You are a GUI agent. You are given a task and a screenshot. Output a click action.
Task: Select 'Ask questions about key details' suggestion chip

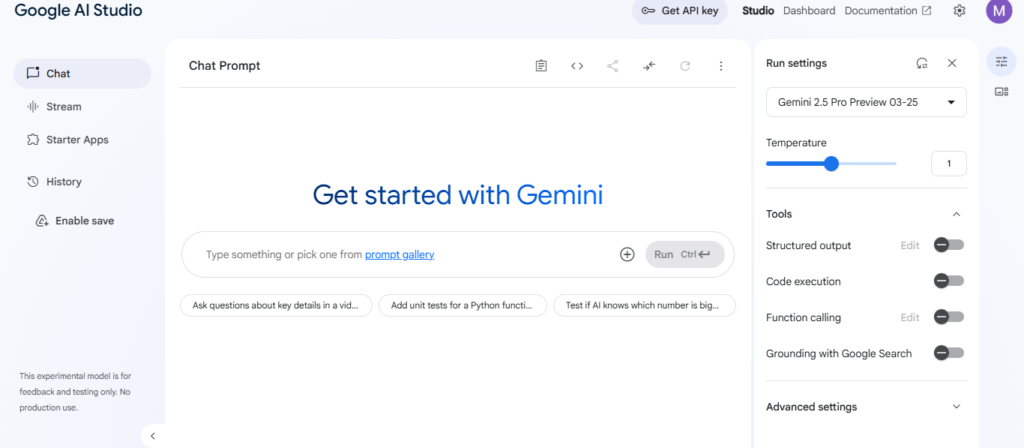pyautogui.click(x=276, y=306)
